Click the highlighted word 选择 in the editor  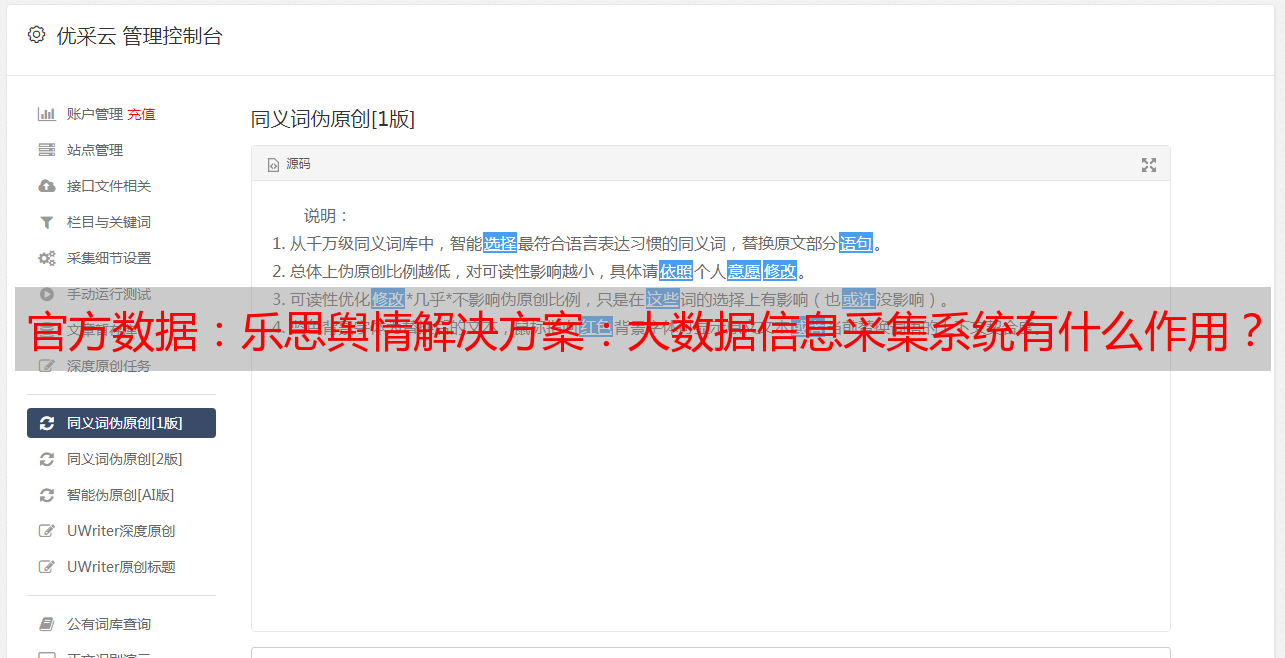click(500, 243)
